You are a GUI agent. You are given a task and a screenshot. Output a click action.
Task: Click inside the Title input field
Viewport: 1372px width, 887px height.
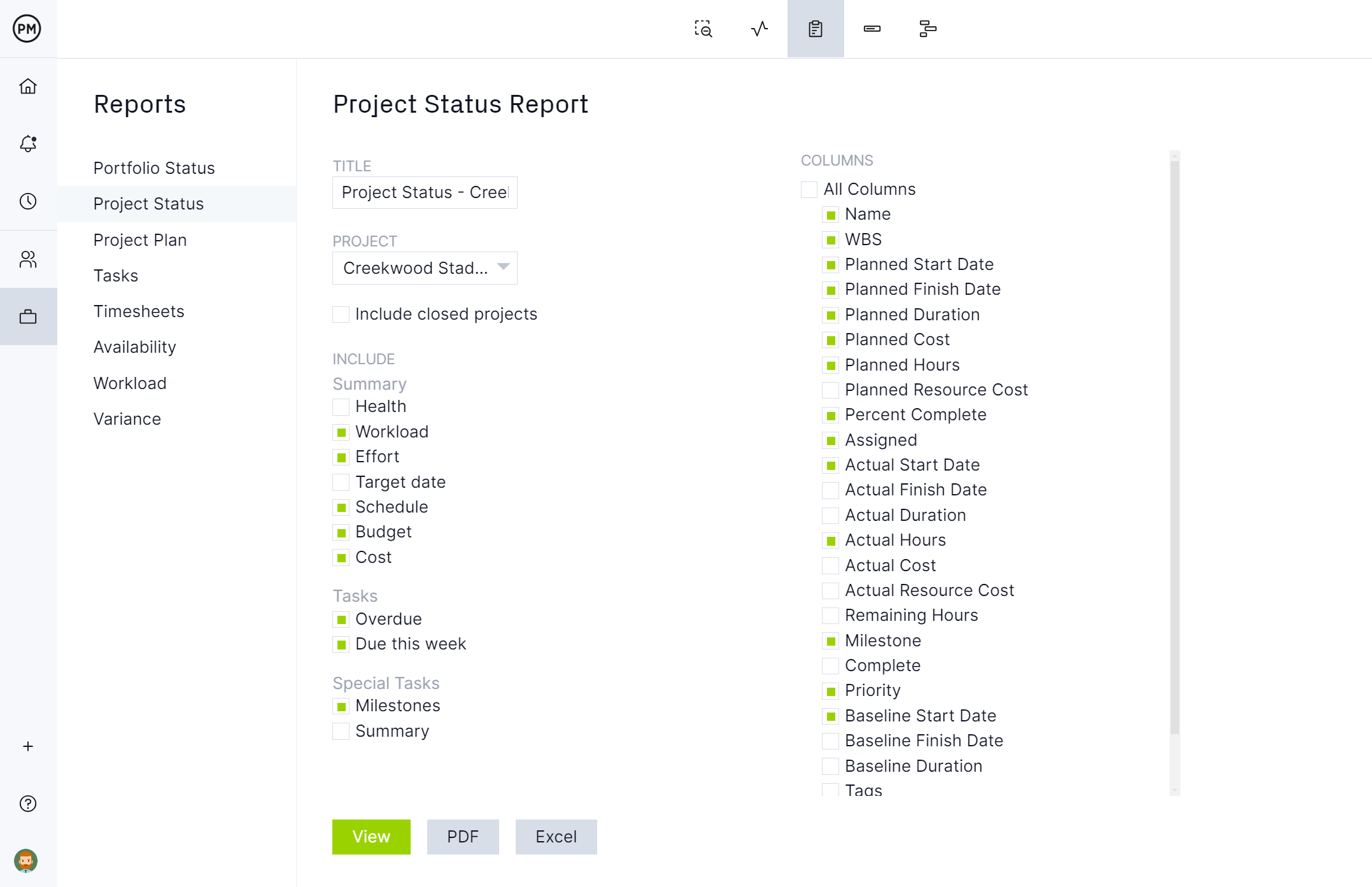(x=425, y=192)
